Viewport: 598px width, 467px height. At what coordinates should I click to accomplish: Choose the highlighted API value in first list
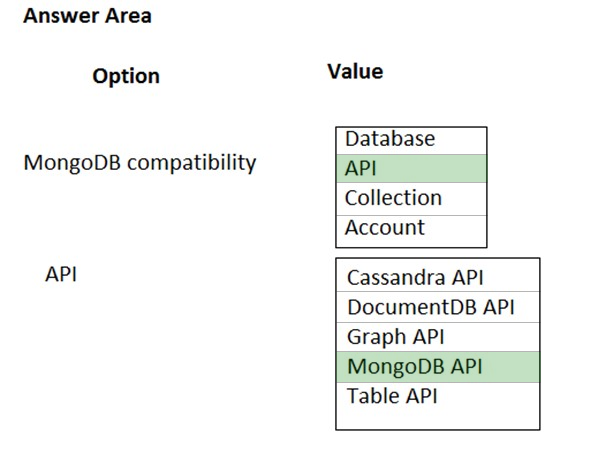pos(411,169)
